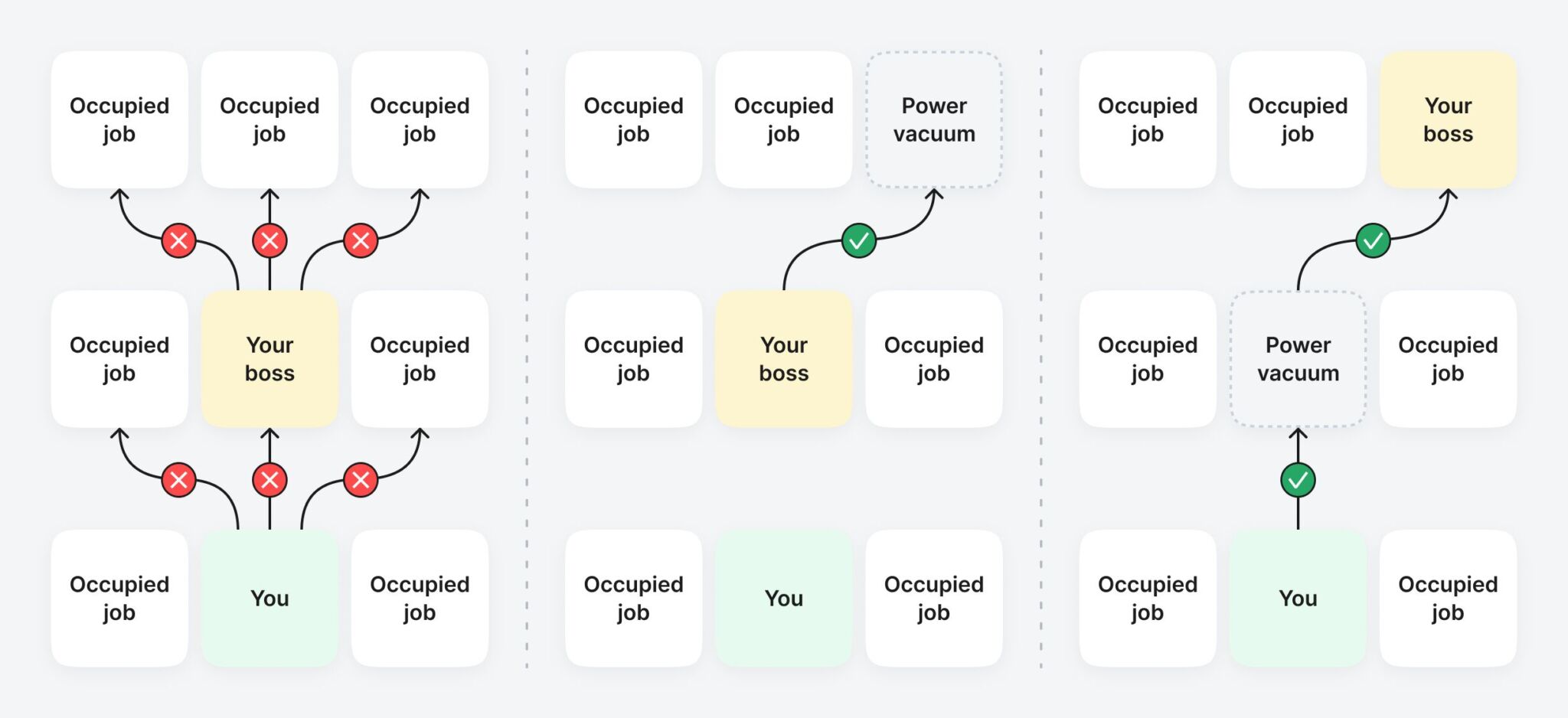Image resolution: width=1568 pixels, height=718 pixels.
Task: Click the bottom-right Occupied job box of the right diagram
Action: click(1448, 598)
